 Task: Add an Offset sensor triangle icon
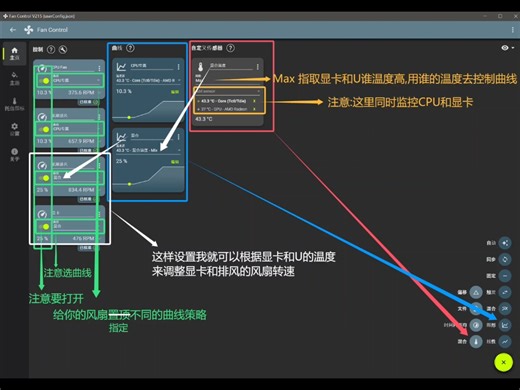pyautogui.click(x=476, y=292)
